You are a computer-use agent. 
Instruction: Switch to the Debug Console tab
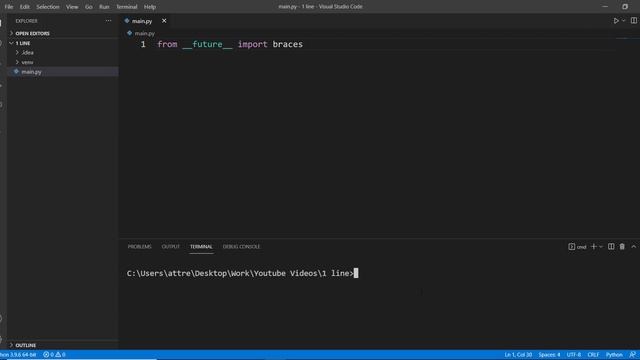coord(241,247)
